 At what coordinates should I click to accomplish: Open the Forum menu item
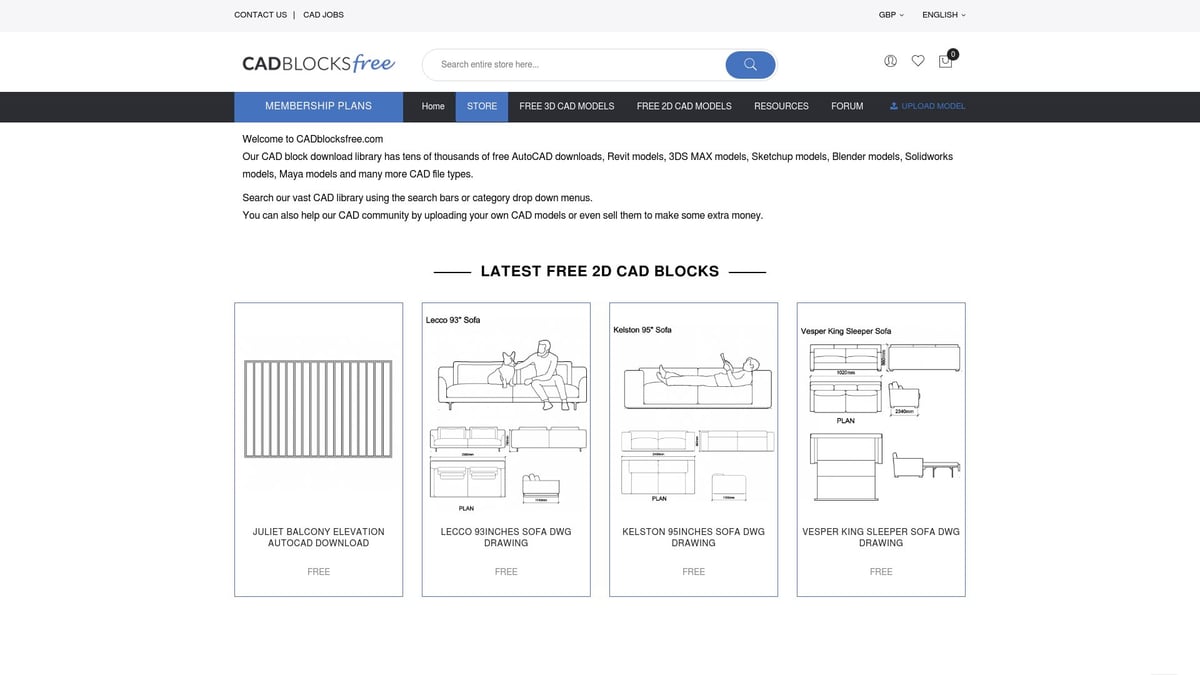point(847,106)
